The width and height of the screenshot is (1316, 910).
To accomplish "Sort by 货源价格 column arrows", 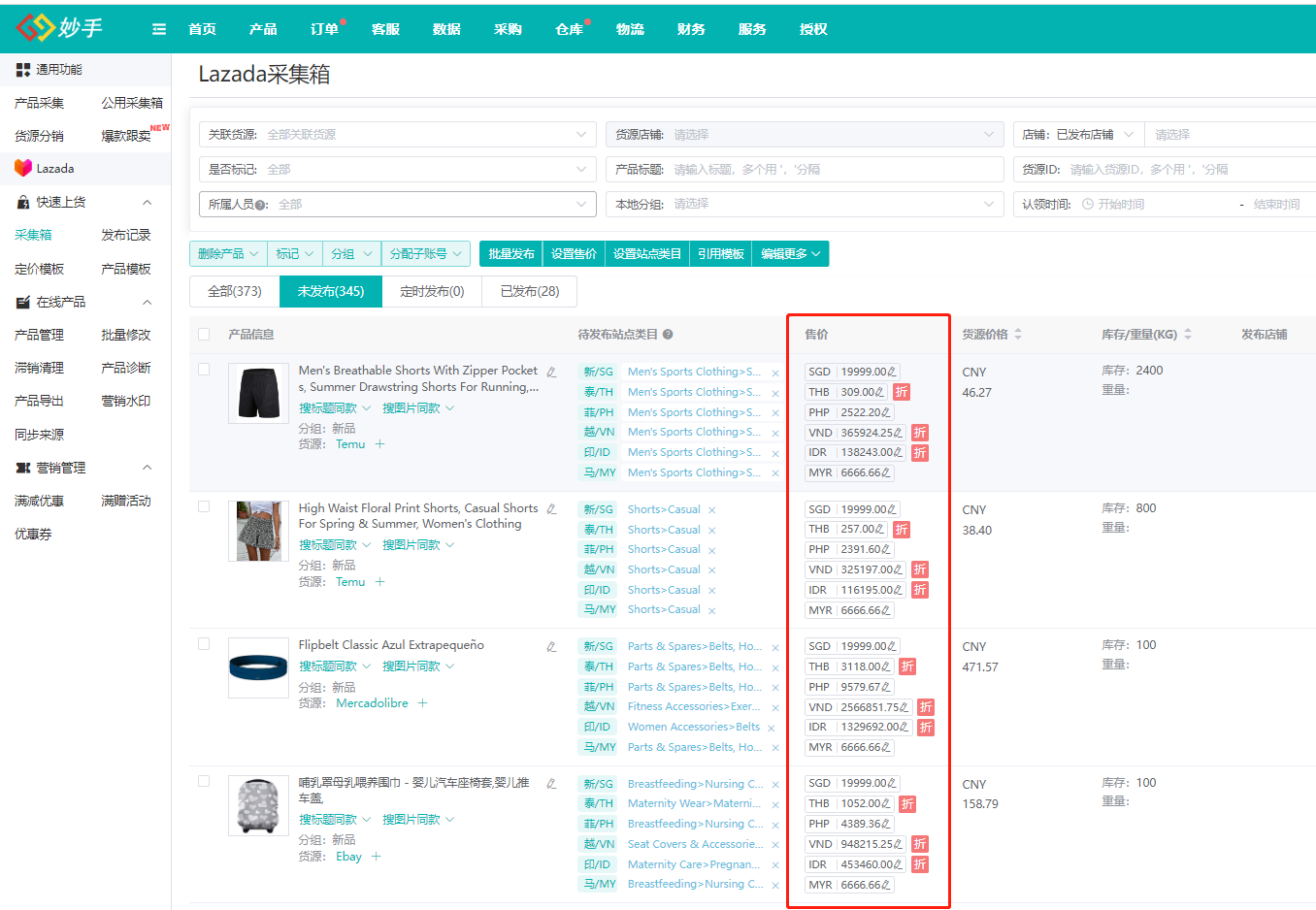I will pos(1018,334).
